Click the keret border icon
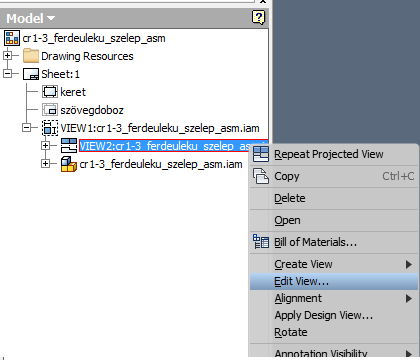Screen dimensions: 420x360 point(50,92)
